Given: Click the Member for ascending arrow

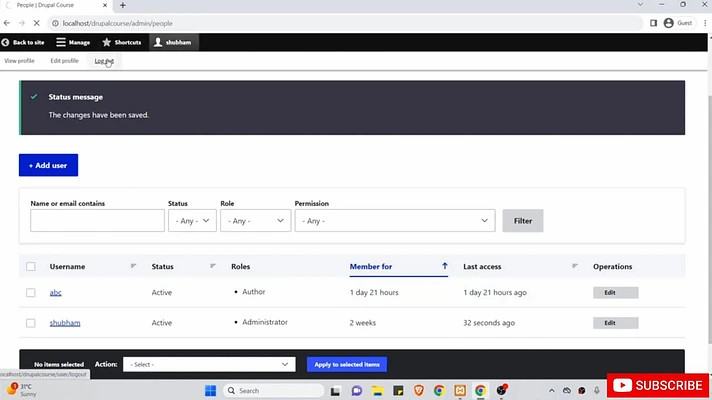Looking at the screenshot, I should [445, 266].
